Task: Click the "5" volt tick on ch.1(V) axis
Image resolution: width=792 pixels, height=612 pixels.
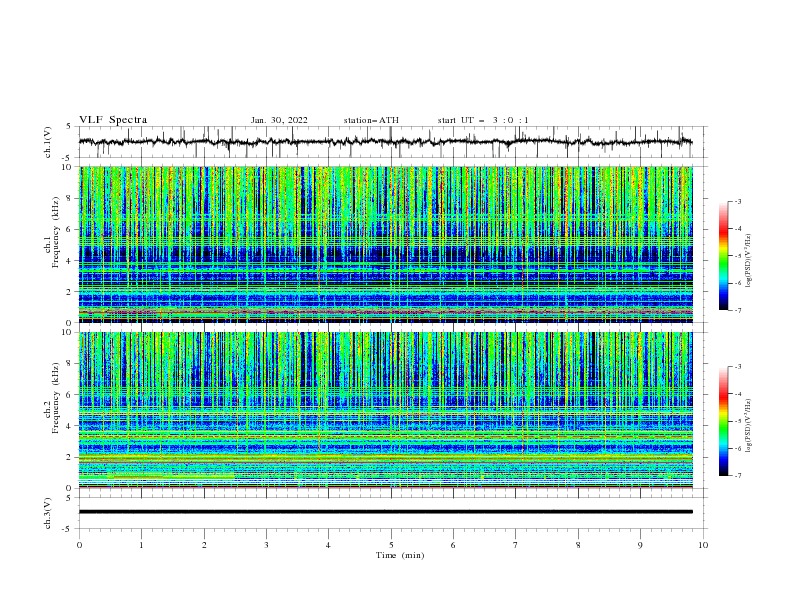Action: click(69, 126)
